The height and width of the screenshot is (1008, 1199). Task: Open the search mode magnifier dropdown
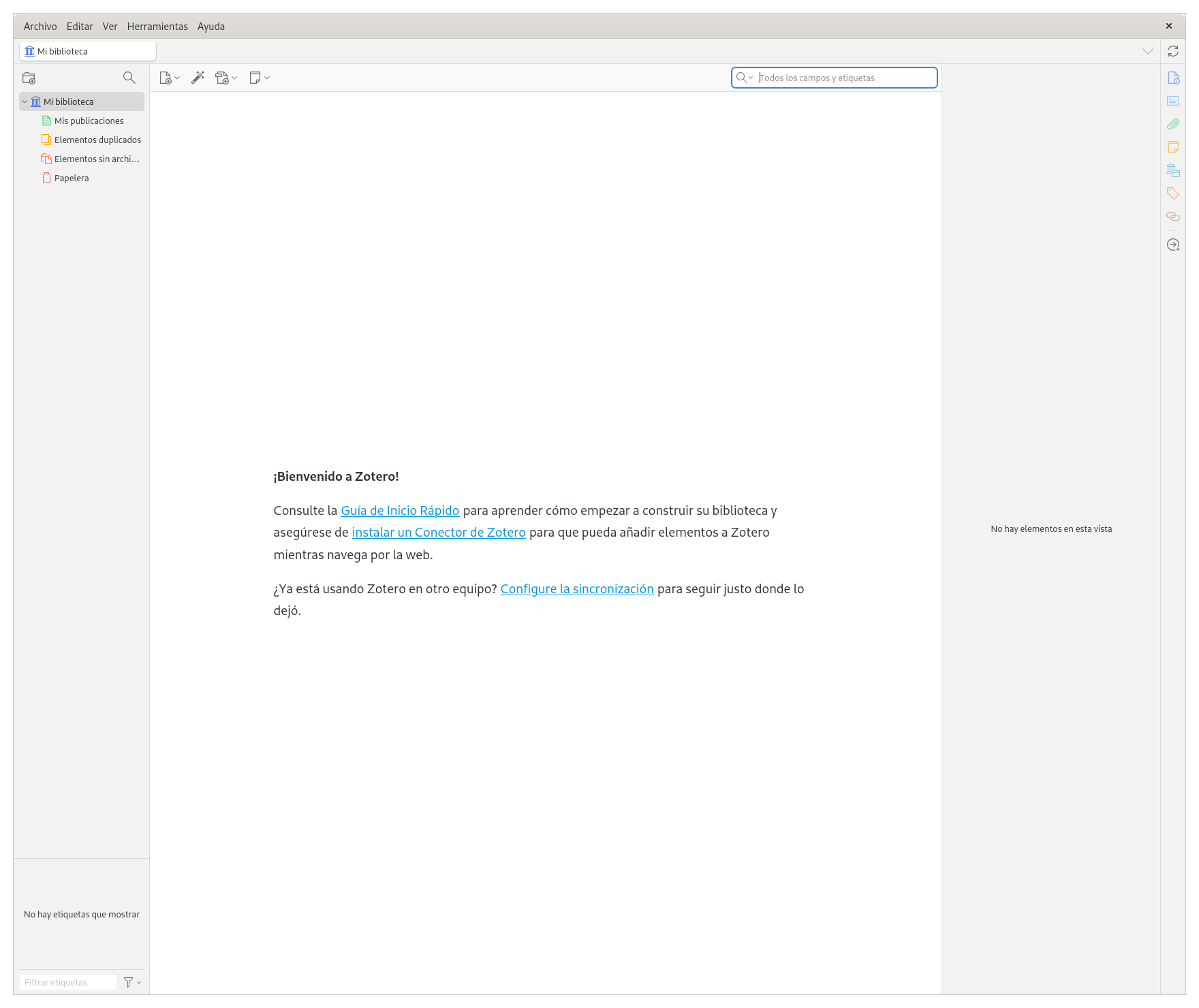[x=745, y=78]
